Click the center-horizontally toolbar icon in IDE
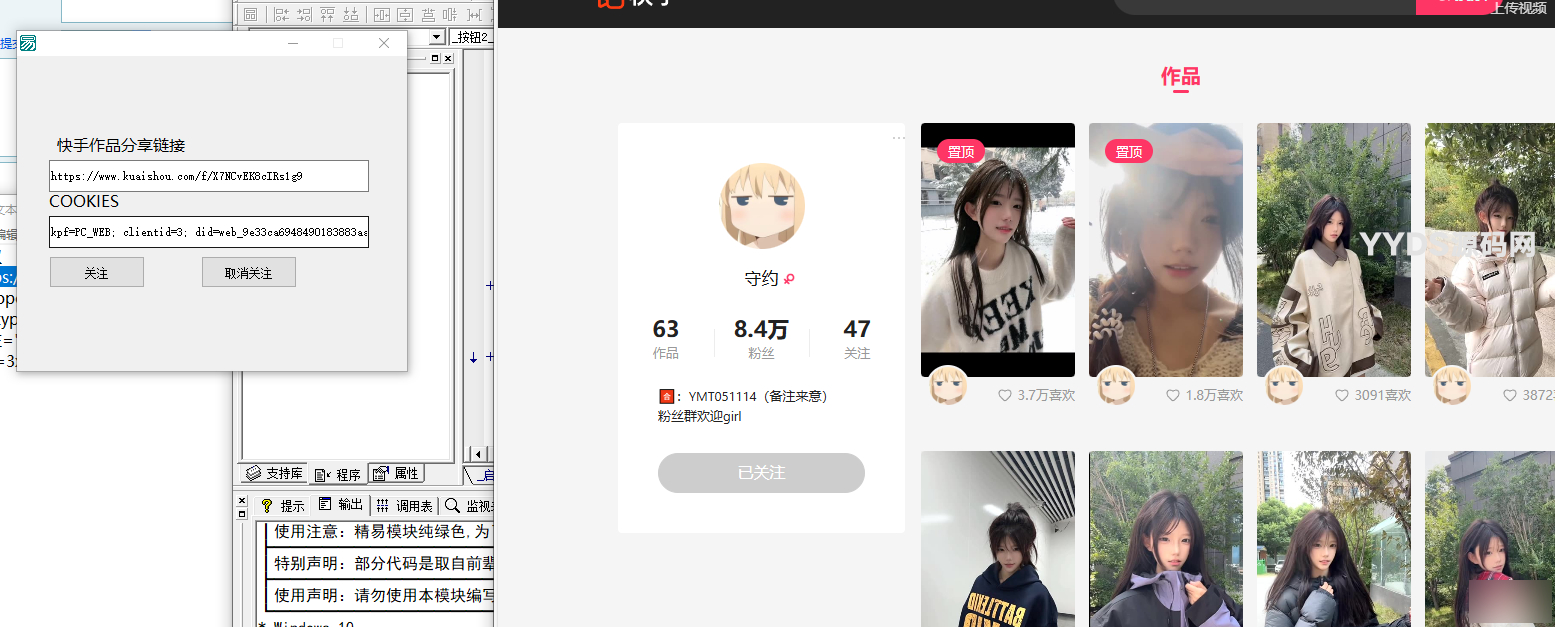The height and width of the screenshot is (627, 1555). [x=382, y=14]
